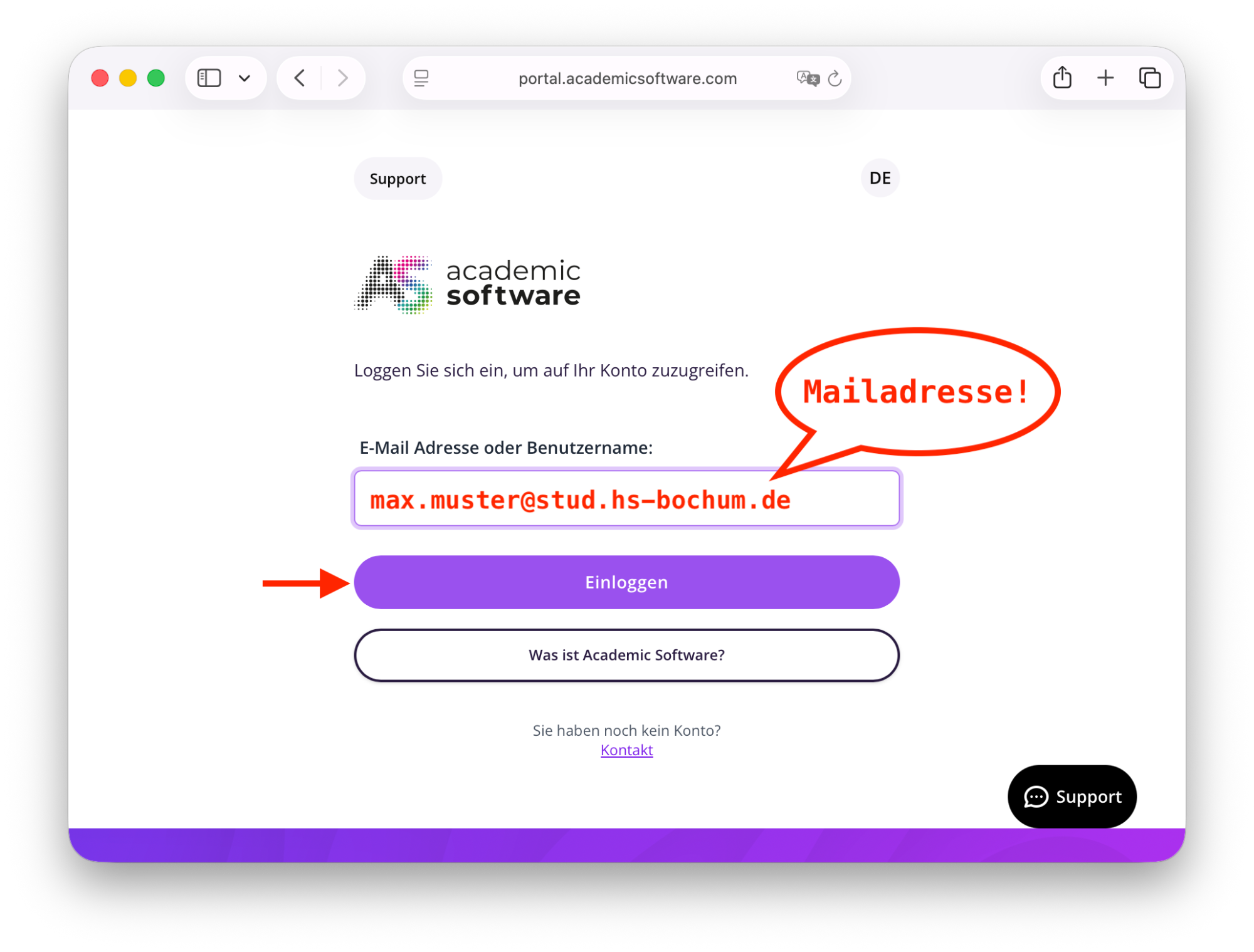Click the Academic Software logo
1254x952 pixels.
(x=467, y=284)
